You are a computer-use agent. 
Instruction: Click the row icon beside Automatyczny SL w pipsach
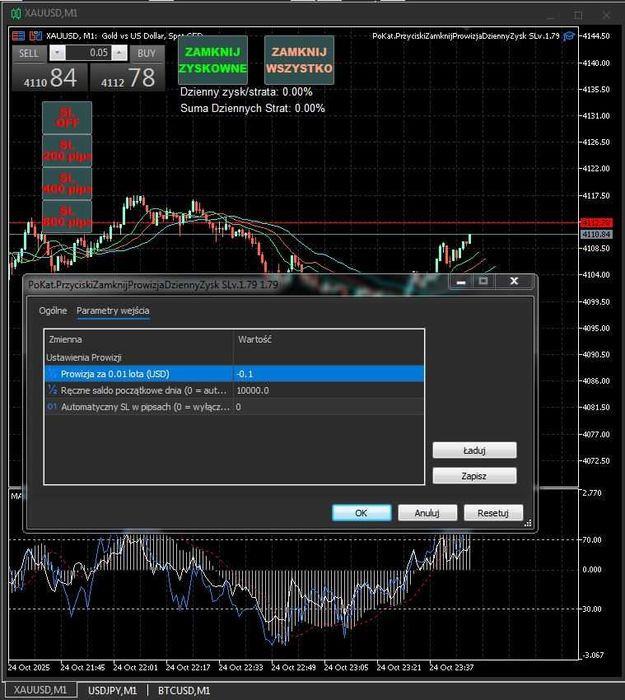pyautogui.click(x=52, y=407)
